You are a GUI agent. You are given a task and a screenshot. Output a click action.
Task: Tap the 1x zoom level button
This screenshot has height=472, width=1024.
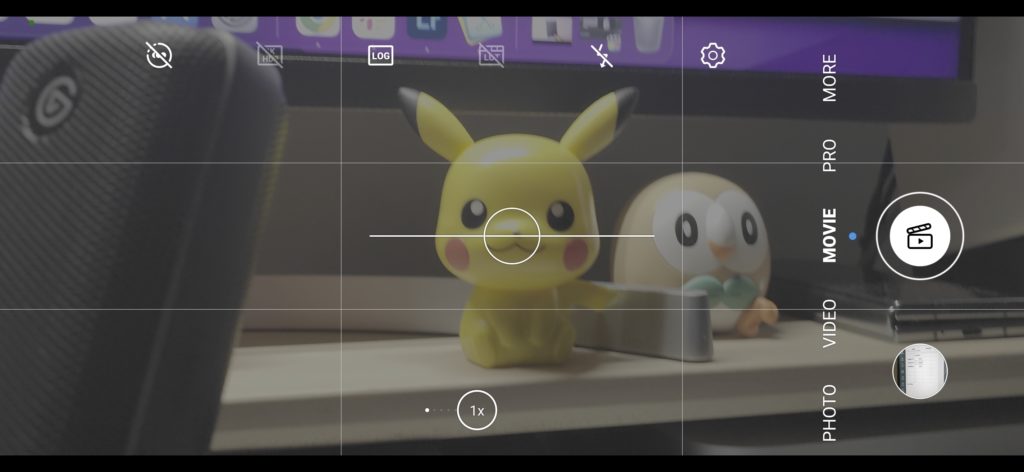(x=477, y=411)
